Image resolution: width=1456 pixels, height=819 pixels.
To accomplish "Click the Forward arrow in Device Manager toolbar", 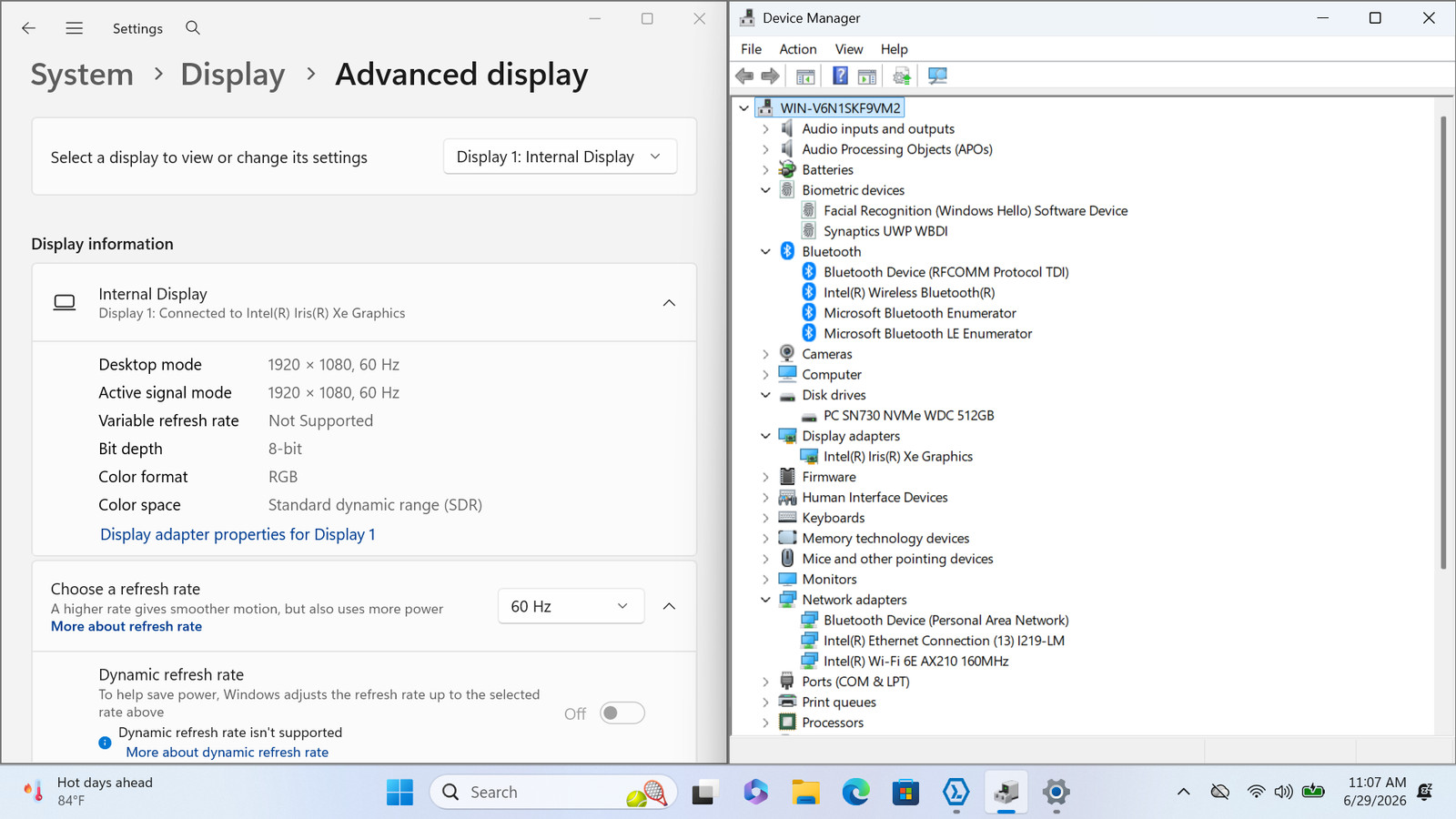I will tap(770, 76).
